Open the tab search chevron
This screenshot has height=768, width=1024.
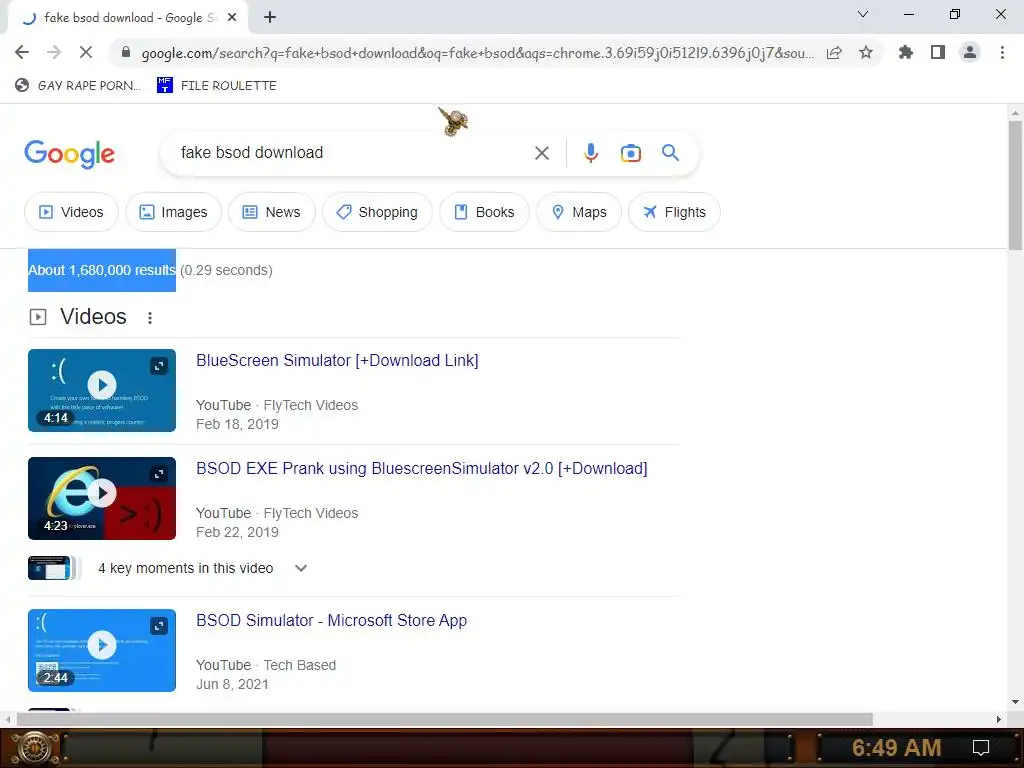click(863, 14)
